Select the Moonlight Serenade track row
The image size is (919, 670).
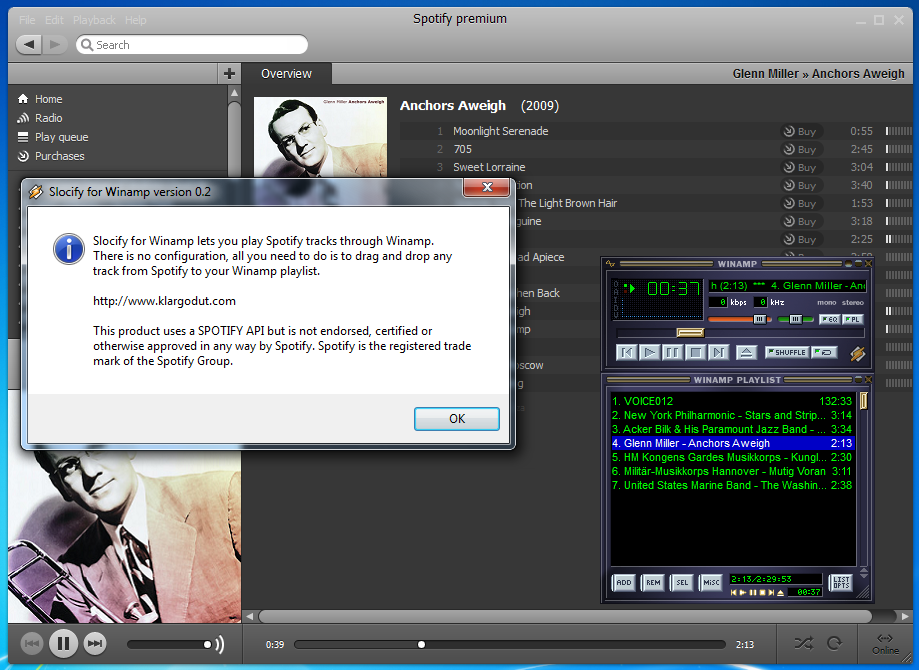pyautogui.click(x=656, y=131)
